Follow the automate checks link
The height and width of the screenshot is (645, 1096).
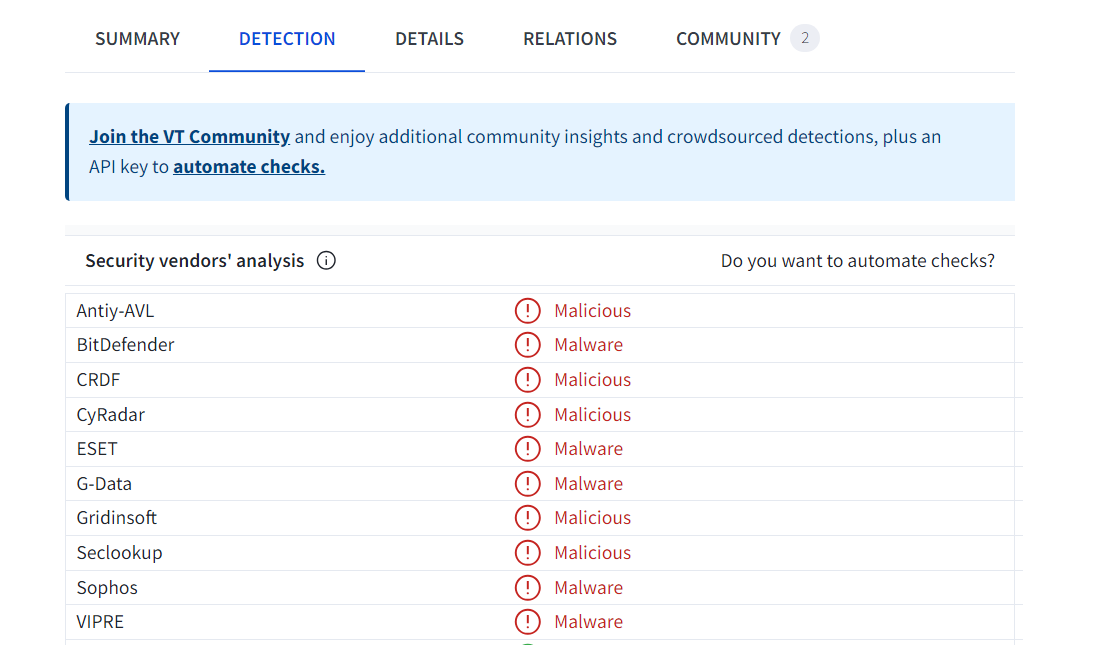tap(249, 167)
